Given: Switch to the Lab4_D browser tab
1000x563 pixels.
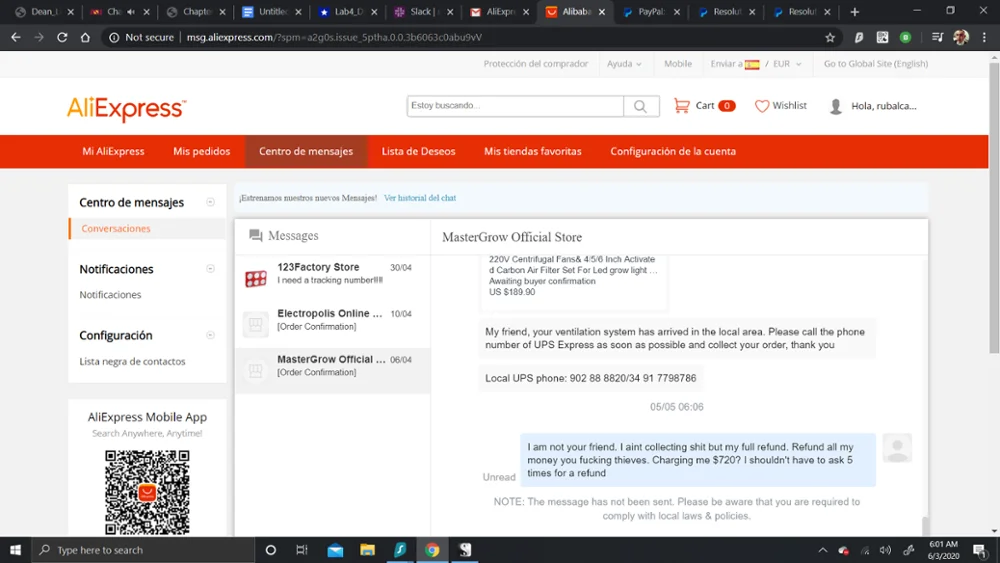Looking at the screenshot, I should [x=348, y=12].
